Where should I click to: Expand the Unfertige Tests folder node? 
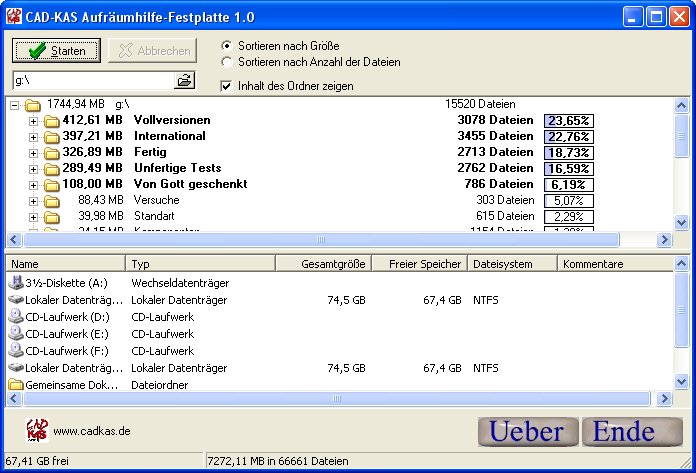point(33,169)
